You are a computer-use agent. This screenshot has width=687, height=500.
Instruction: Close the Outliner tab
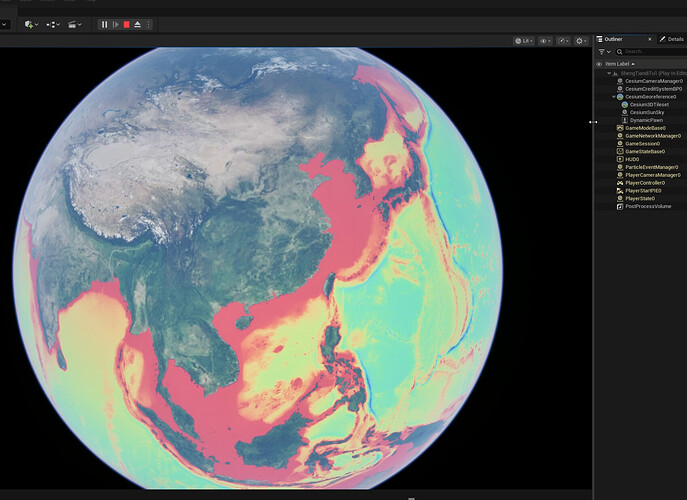(x=650, y=39)
